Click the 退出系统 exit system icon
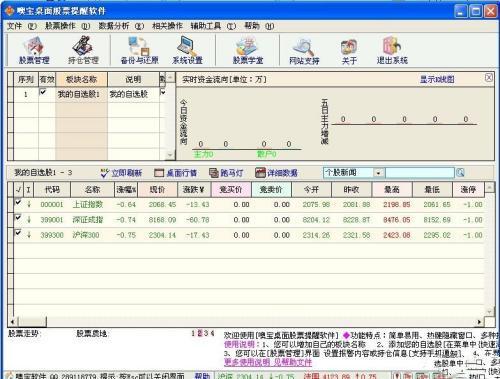500x379 pixels. [392, 51]
